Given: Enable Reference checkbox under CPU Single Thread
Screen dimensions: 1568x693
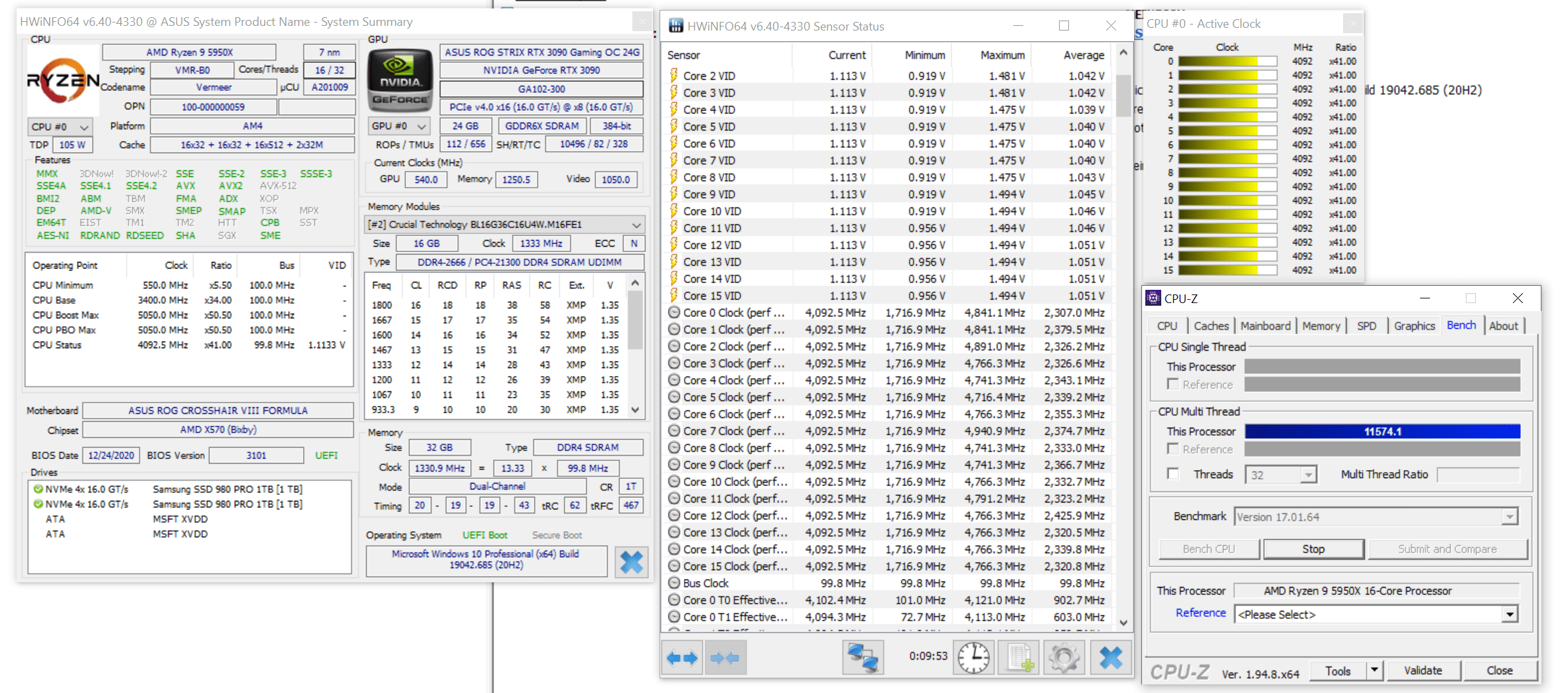Looking at the screenshot, I should point(1173,385).
